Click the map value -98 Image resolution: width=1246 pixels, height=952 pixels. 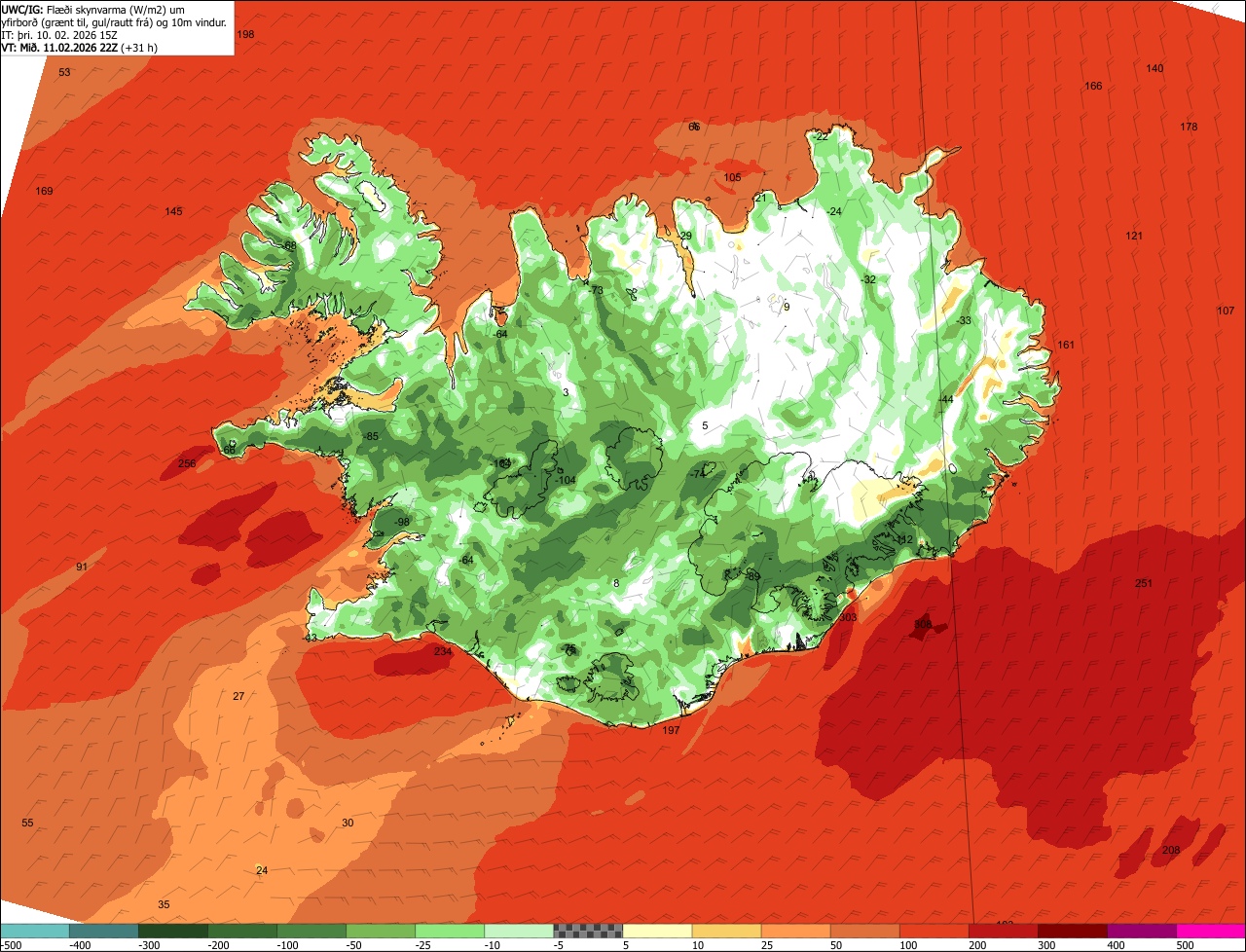402,522
